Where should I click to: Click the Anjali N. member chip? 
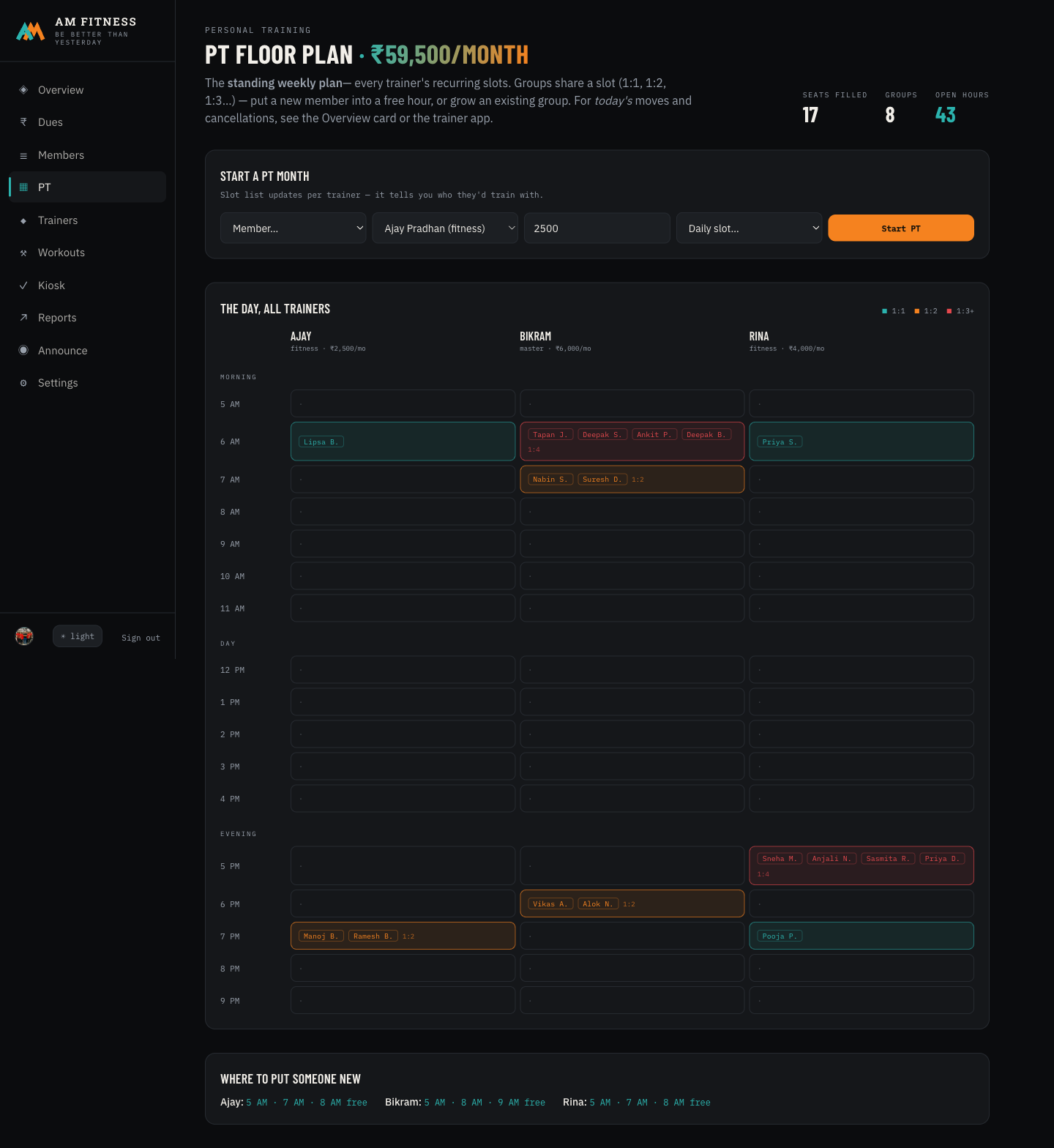point(832,858)
